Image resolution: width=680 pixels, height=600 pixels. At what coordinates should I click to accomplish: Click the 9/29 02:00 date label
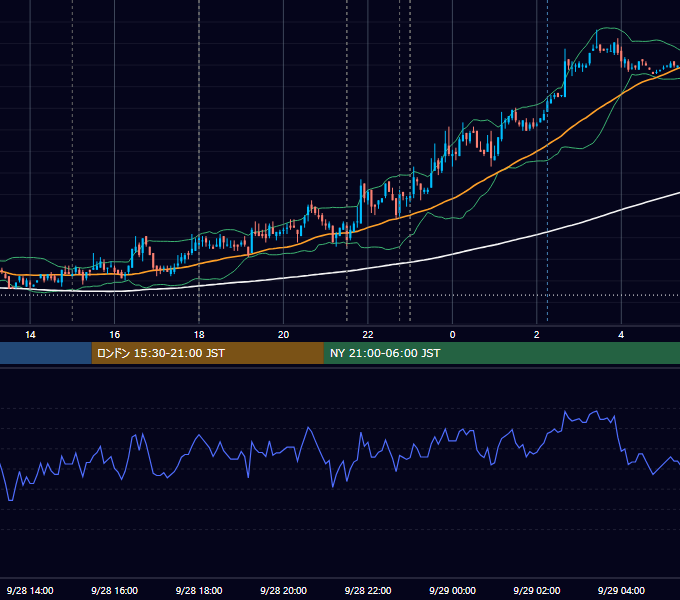(x=536, y=590)
